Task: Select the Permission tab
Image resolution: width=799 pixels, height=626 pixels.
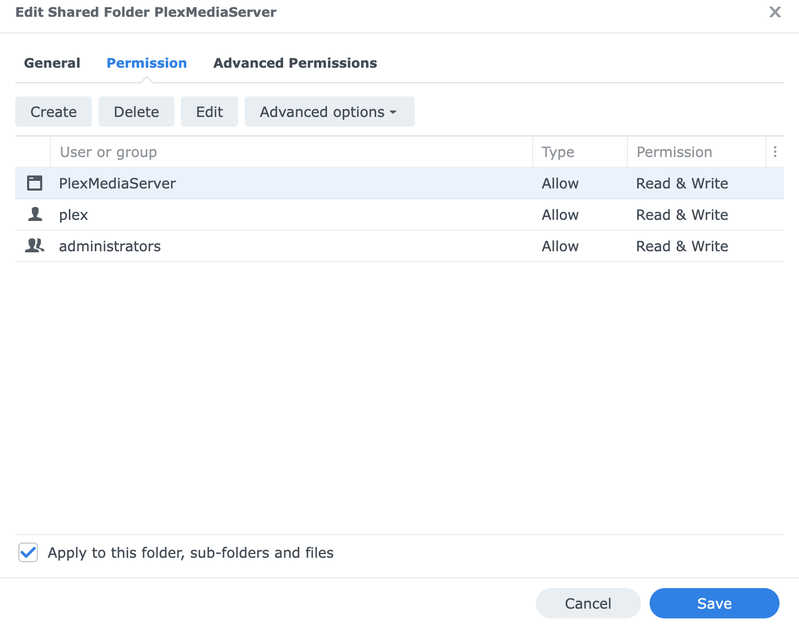Action: click(x=147, y=63)
